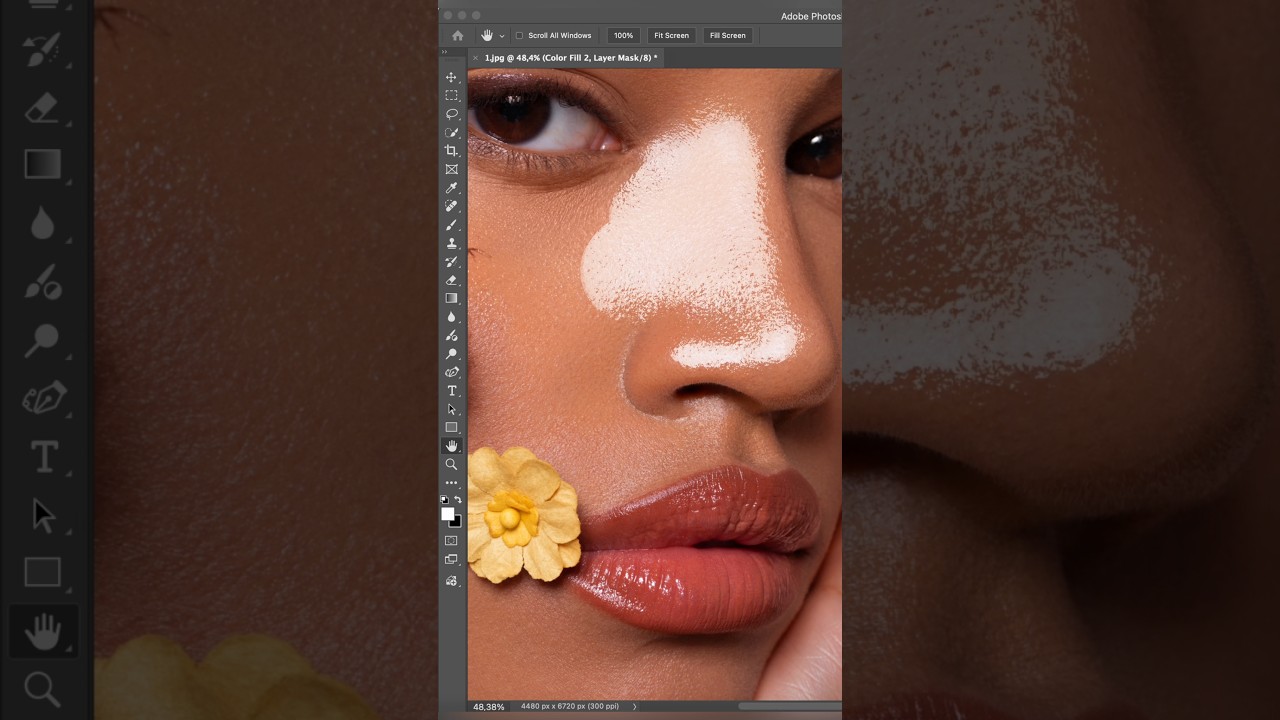Select the Horizontal Type tool

(x=451, y=391)
